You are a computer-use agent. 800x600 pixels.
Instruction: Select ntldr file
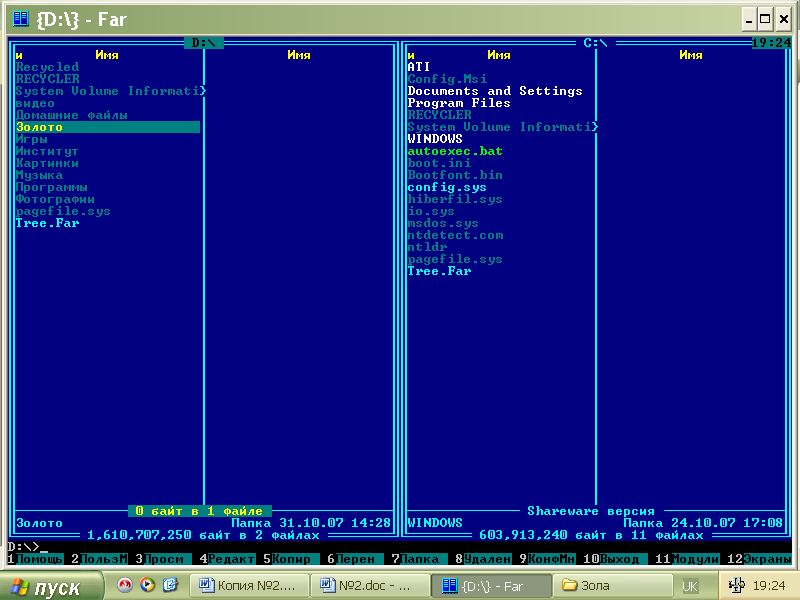[x=428, y=247]
